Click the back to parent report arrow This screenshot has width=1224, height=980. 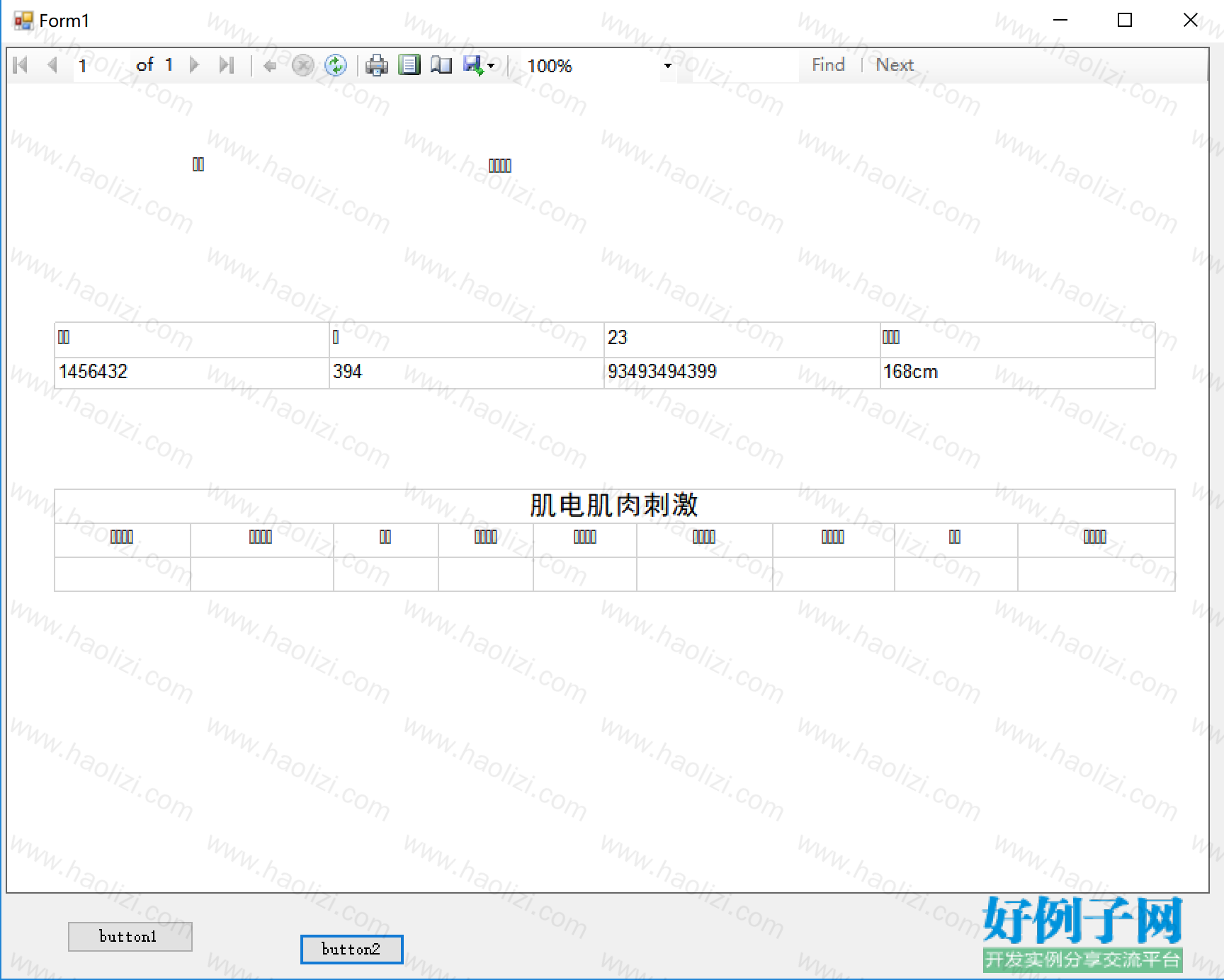tap(270, 66)
